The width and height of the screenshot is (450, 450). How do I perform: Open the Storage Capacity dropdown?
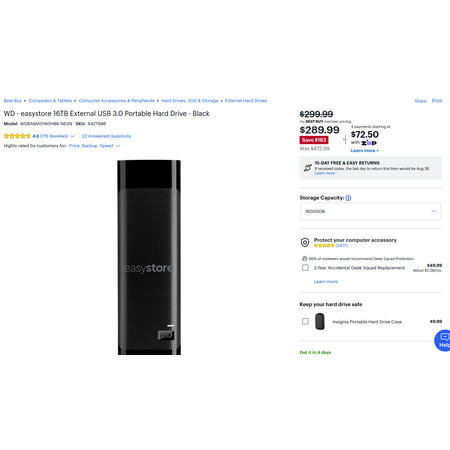click(x=370, y=211)
